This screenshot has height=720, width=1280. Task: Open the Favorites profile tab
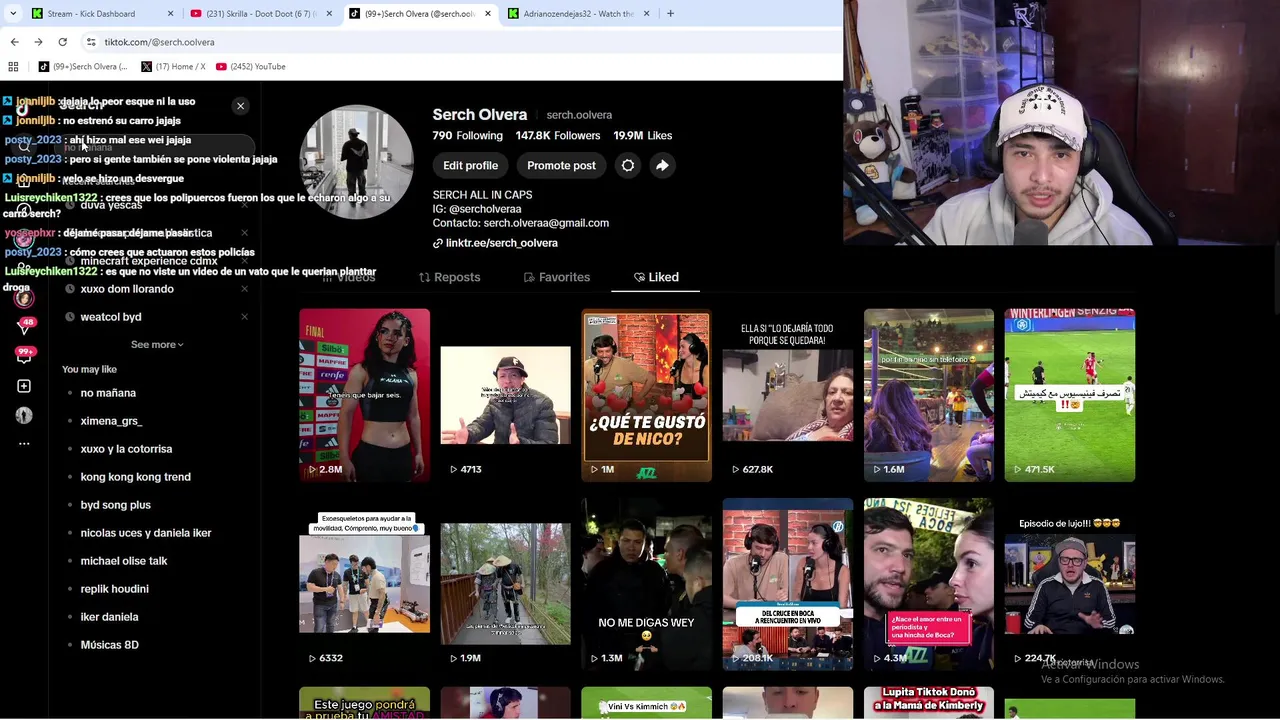557,277
